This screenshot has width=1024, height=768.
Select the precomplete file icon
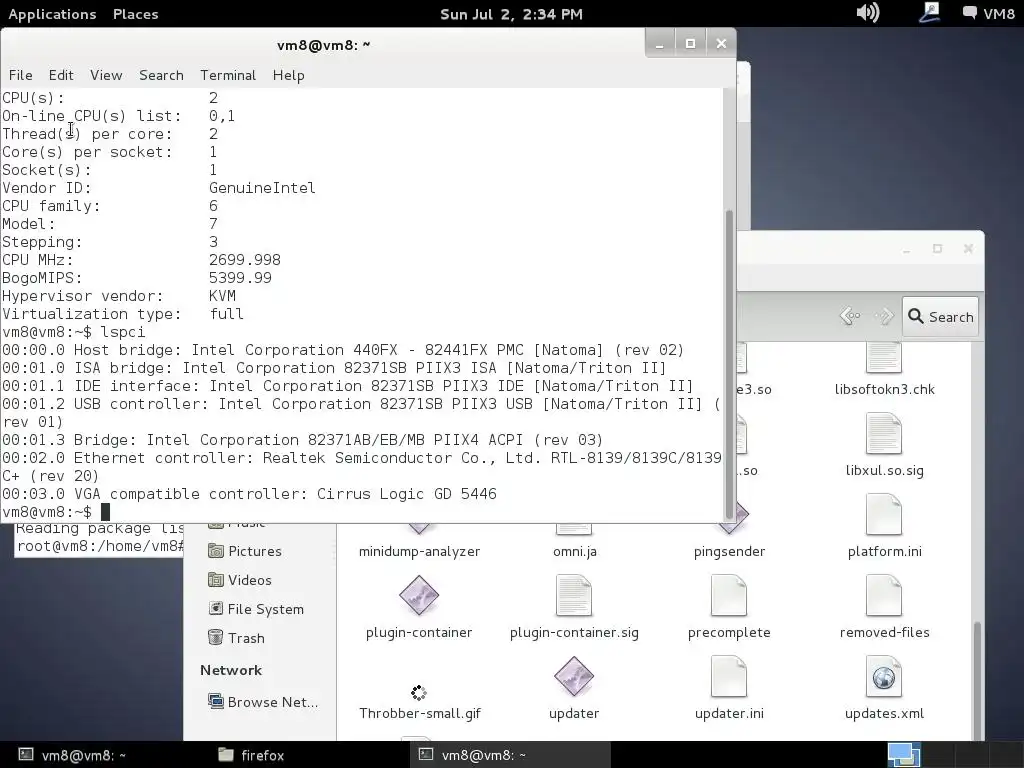729,595
